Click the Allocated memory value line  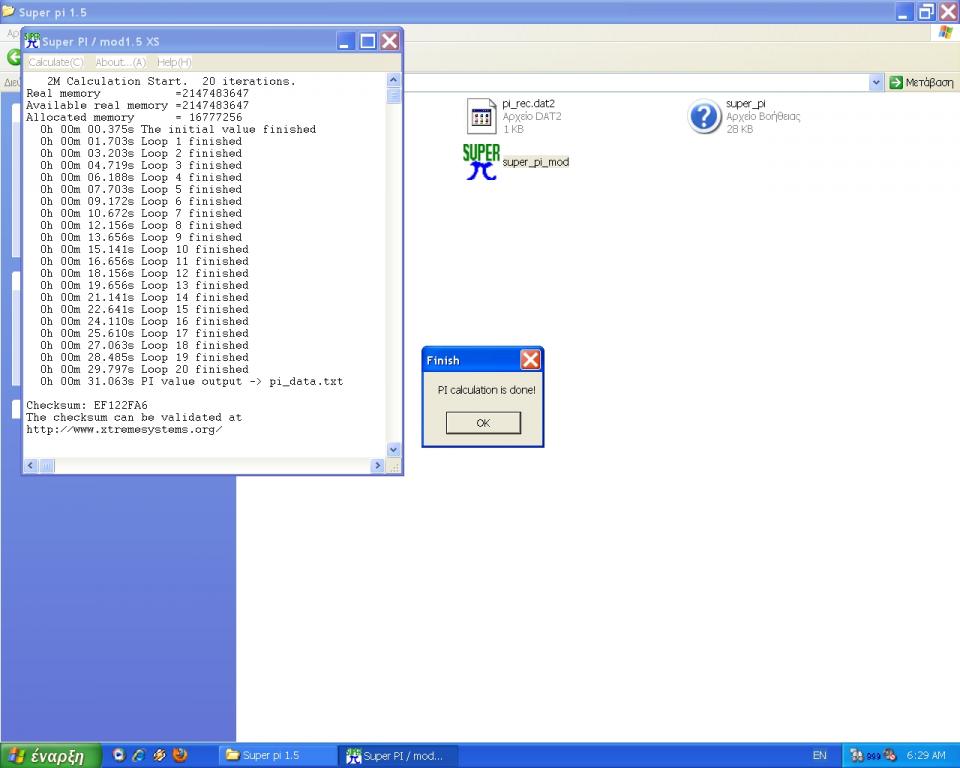[134, 117]
